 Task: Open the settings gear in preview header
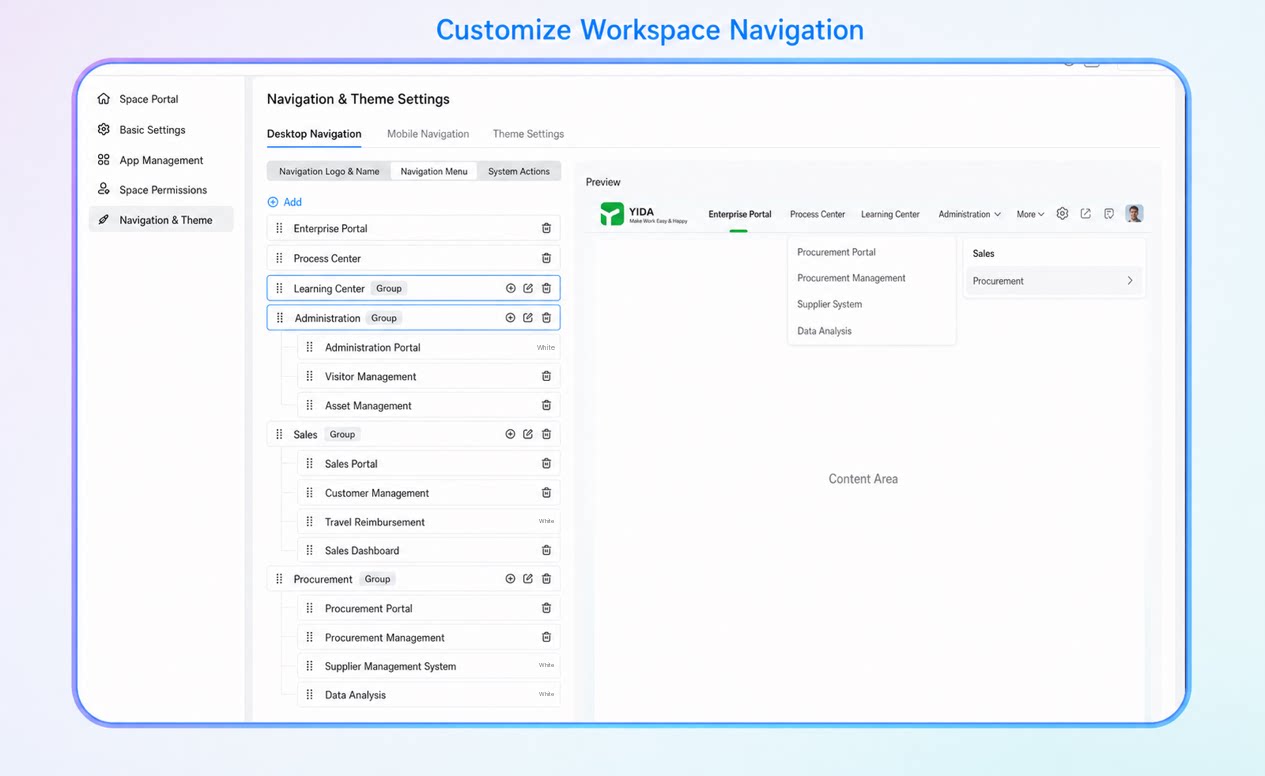click(x=1062, y=214)
